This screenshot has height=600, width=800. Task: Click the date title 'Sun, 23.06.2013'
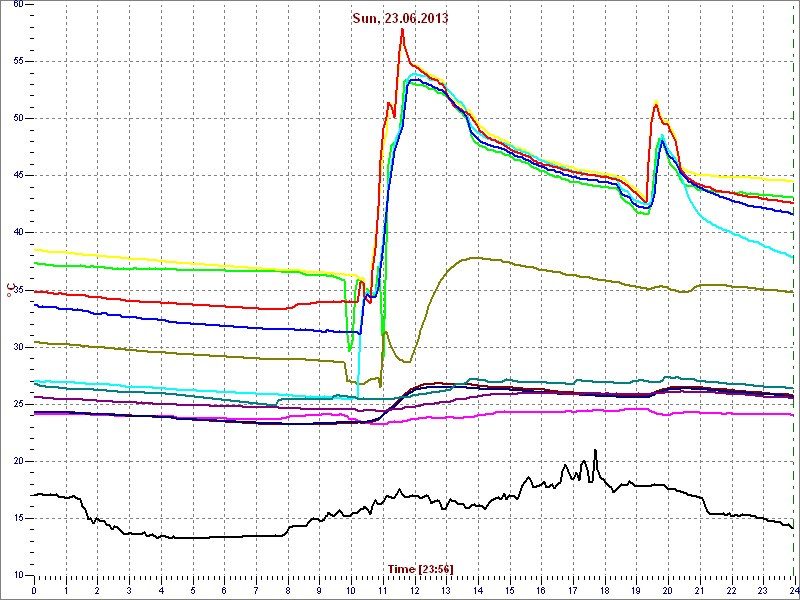coord(401,19)
